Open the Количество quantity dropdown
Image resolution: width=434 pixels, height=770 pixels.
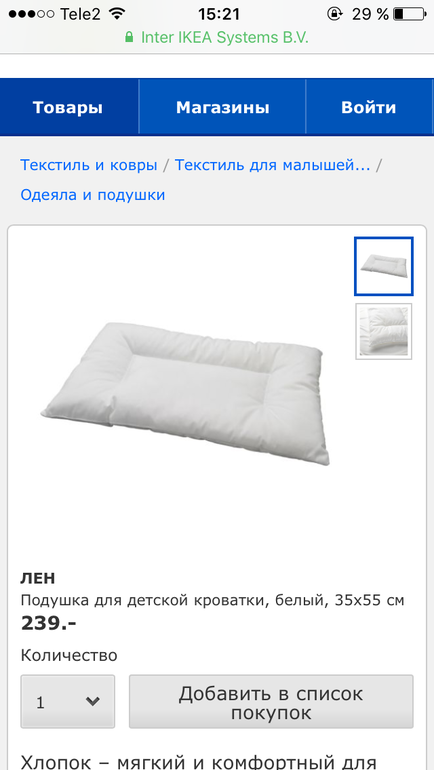tap(68, 702)
